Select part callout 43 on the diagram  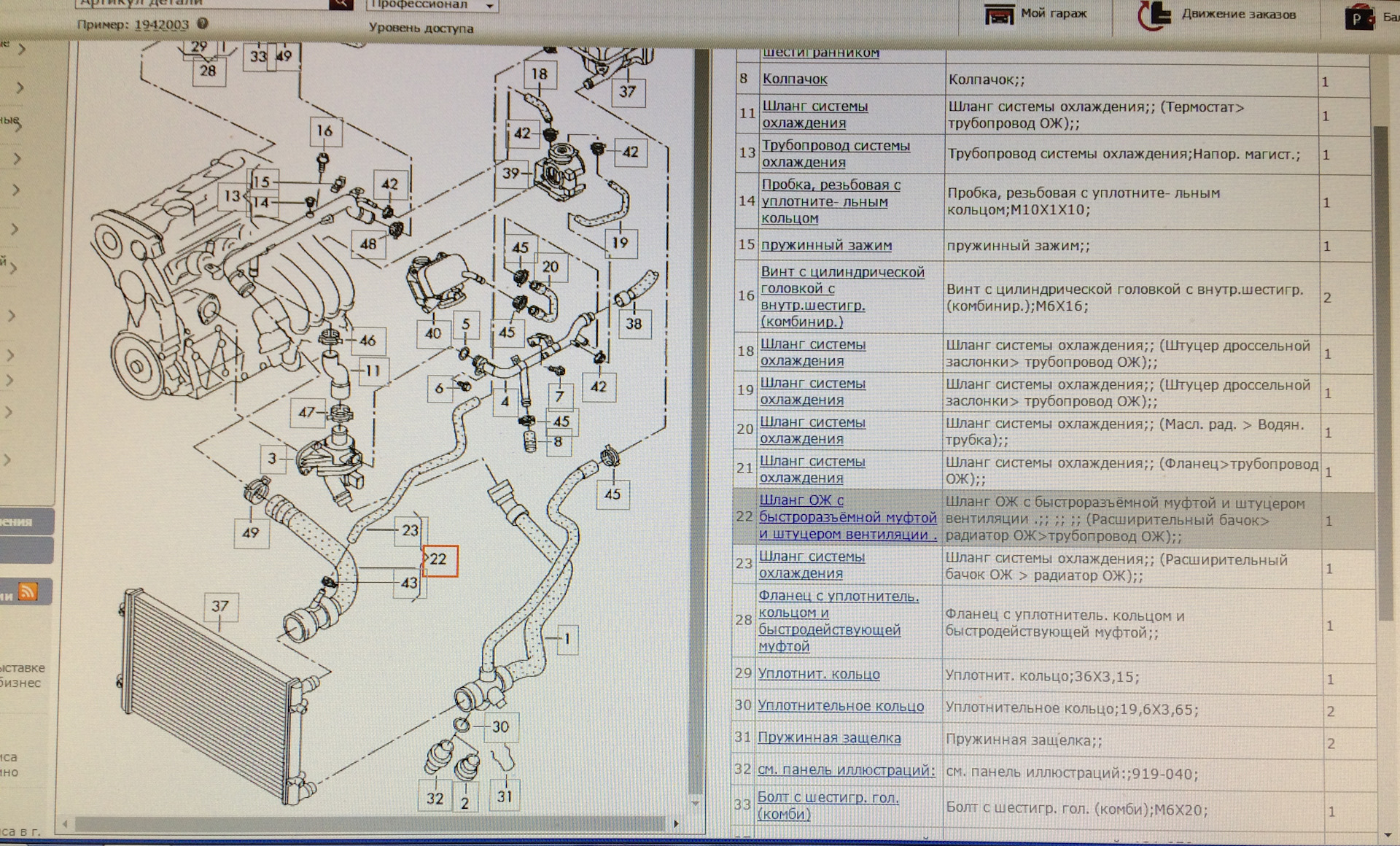click(x=409, y=583)
